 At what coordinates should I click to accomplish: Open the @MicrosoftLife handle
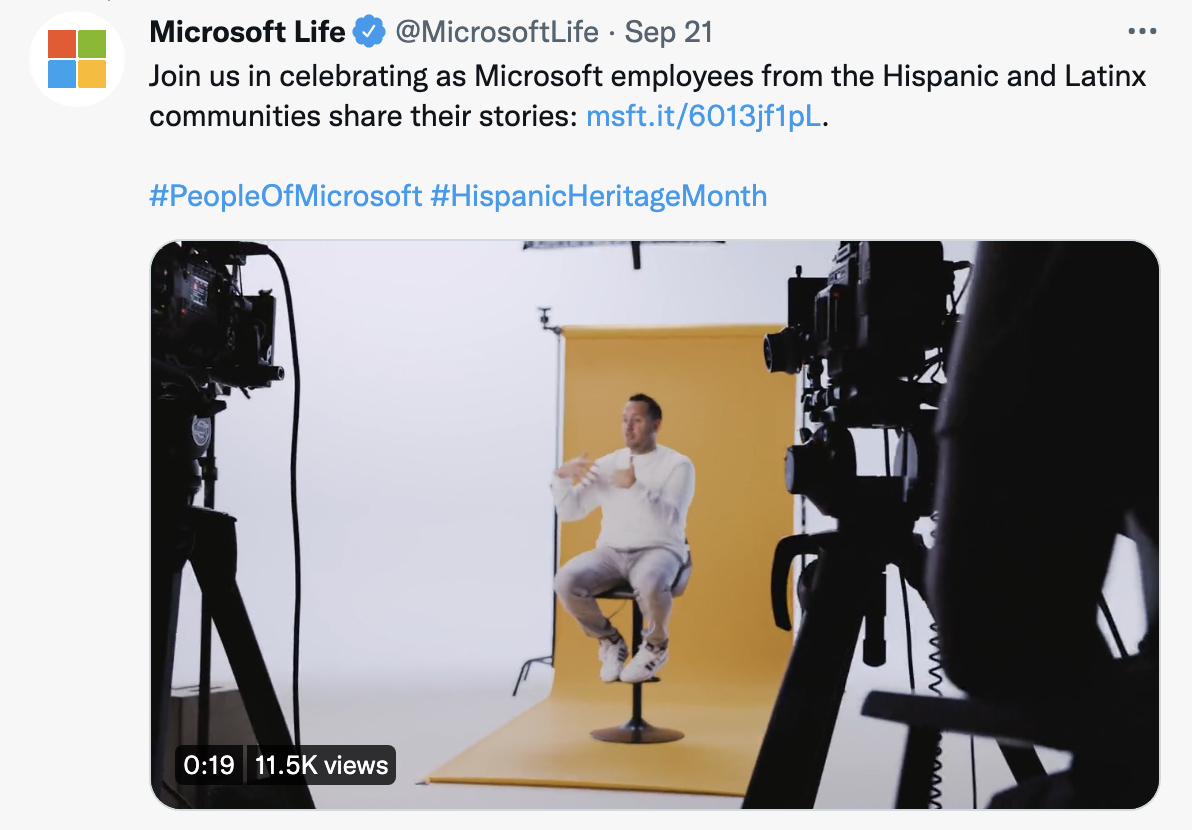click(x=498, y=31)
